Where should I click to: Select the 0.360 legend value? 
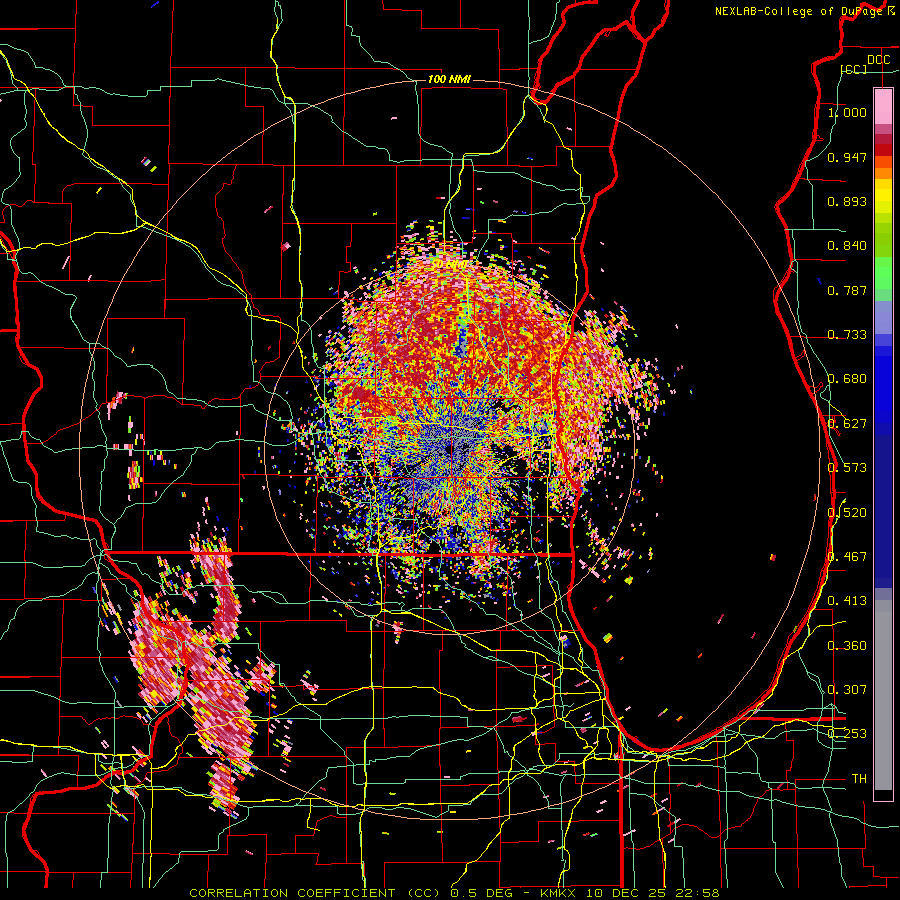847,646
